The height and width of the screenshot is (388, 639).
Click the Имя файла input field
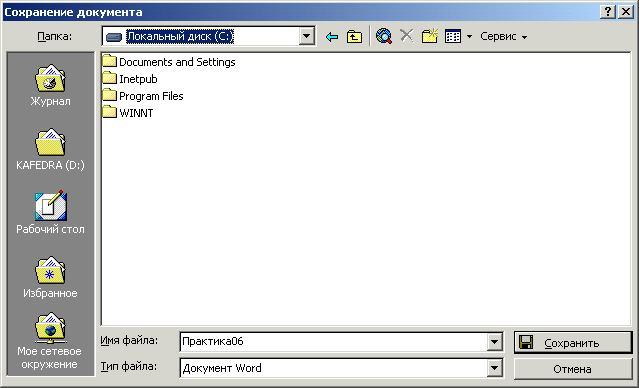[333, 342]
